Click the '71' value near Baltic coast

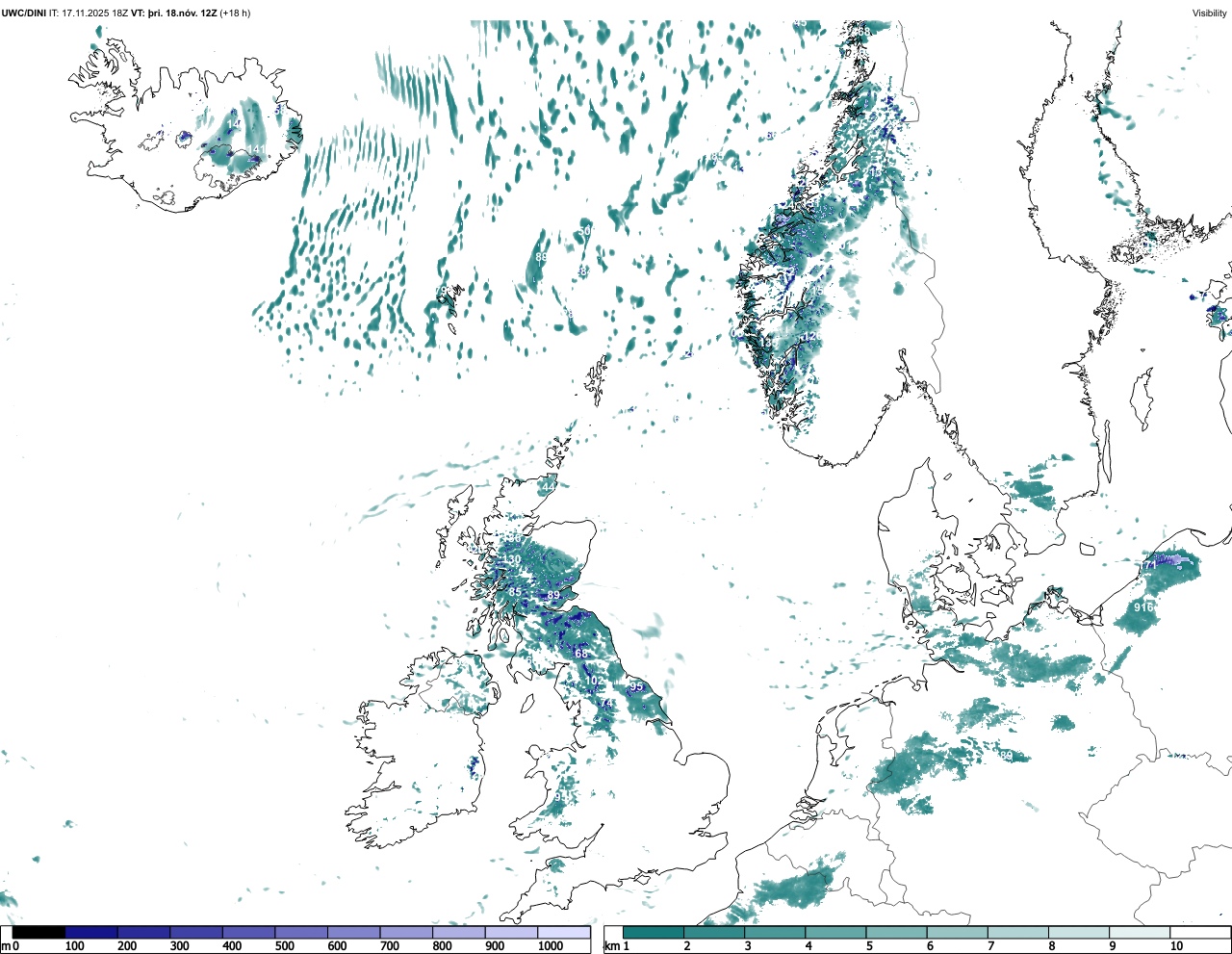(1149, 565)
